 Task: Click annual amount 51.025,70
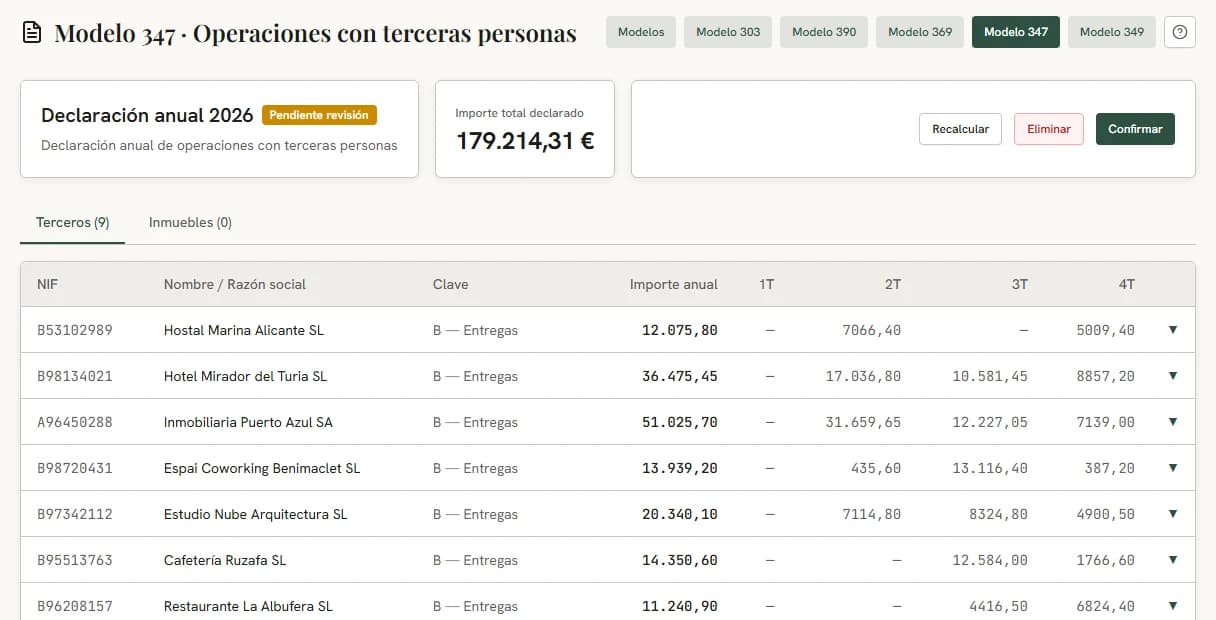680,422
